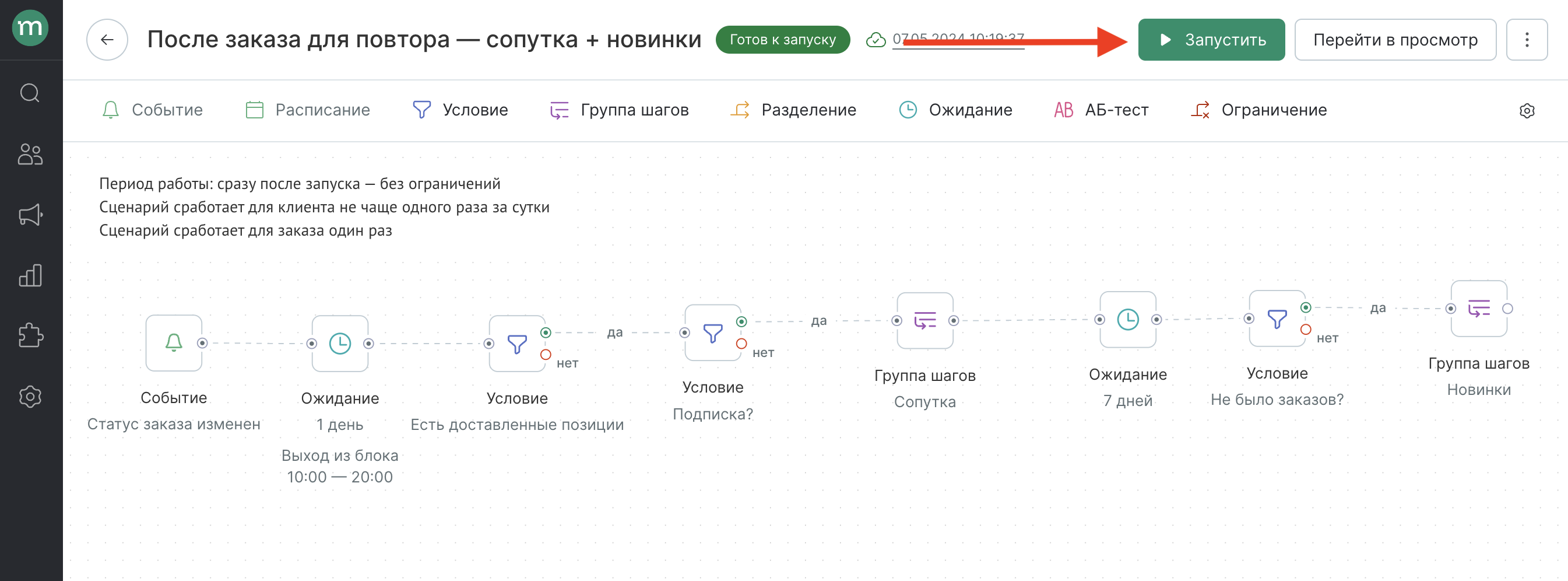Viewport: 1568px width, 581px height.
Task: Add an Условие block from toolbar
Action: [x=460, y=110]
